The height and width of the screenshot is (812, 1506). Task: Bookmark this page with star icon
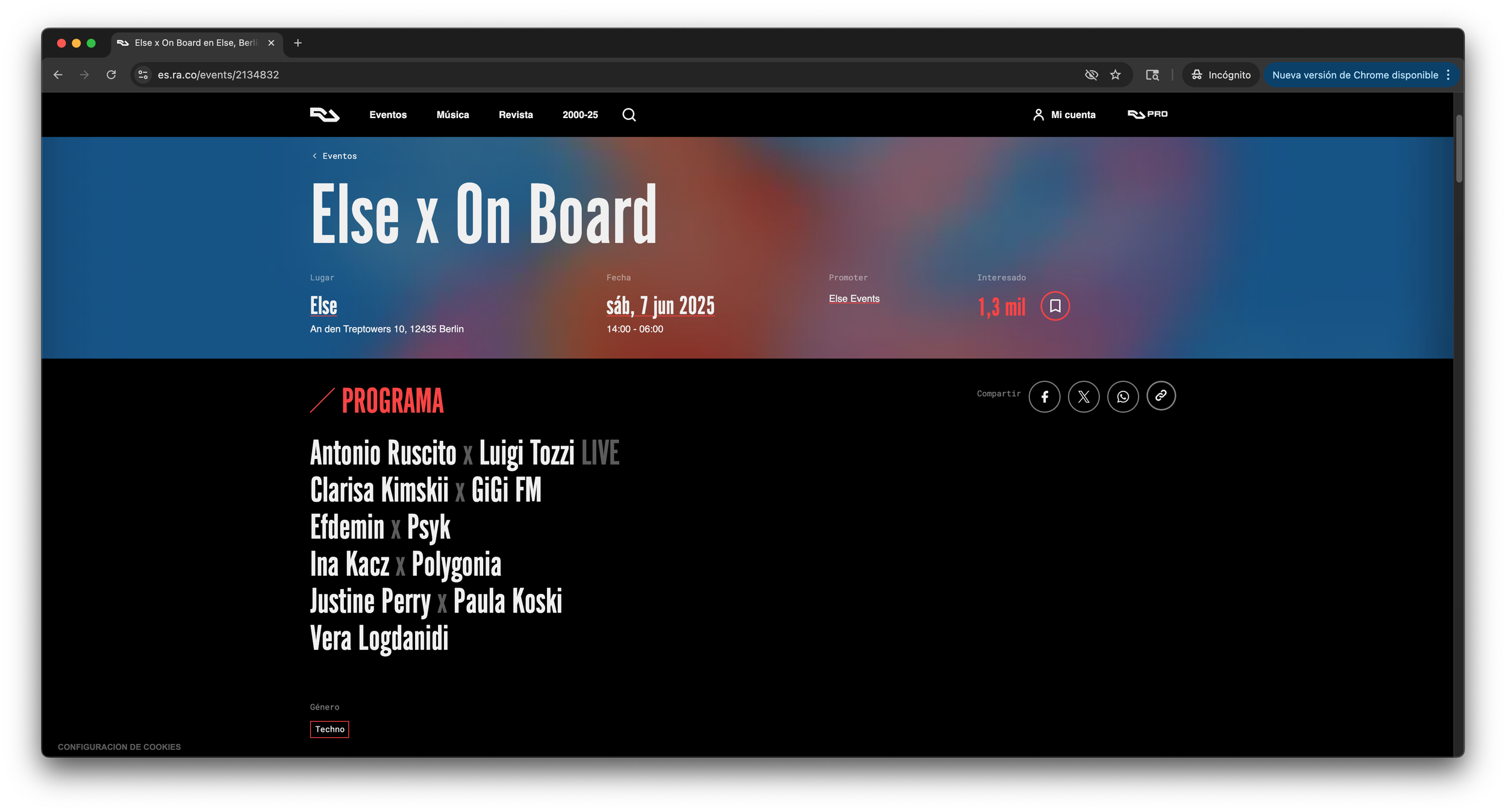pyautogui.click(x=1115, y=75)
